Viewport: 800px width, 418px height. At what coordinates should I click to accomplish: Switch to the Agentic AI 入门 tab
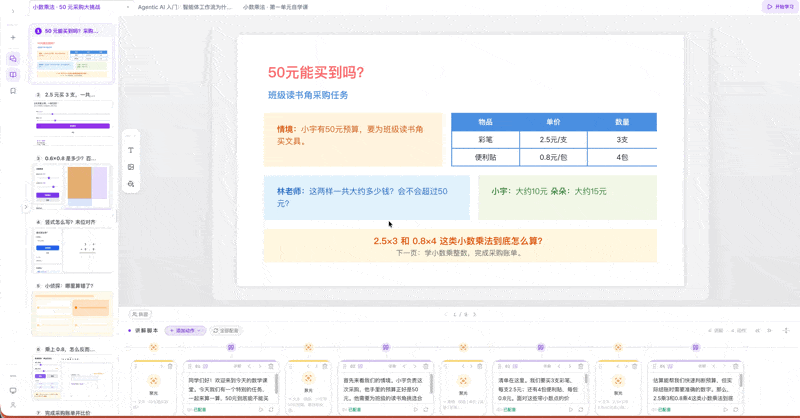coord(184,7)
